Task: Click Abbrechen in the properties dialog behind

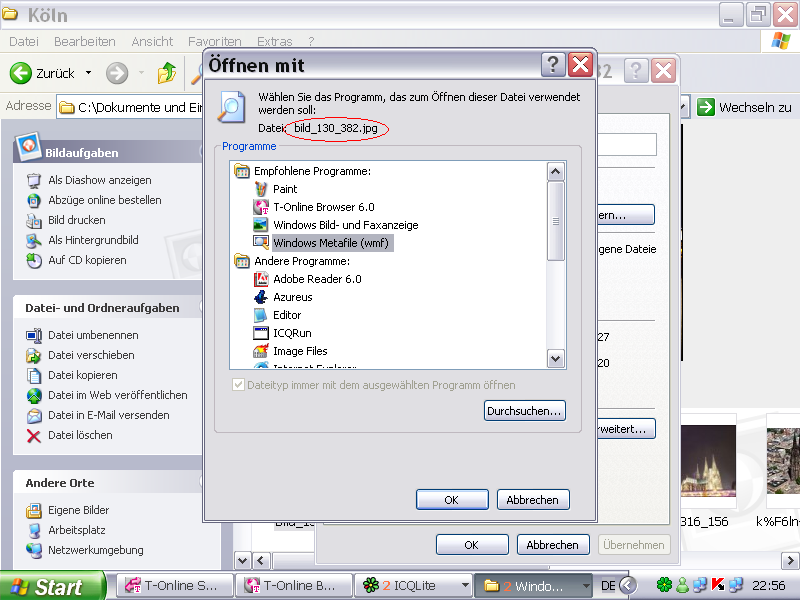Action: tap(553, 544)
